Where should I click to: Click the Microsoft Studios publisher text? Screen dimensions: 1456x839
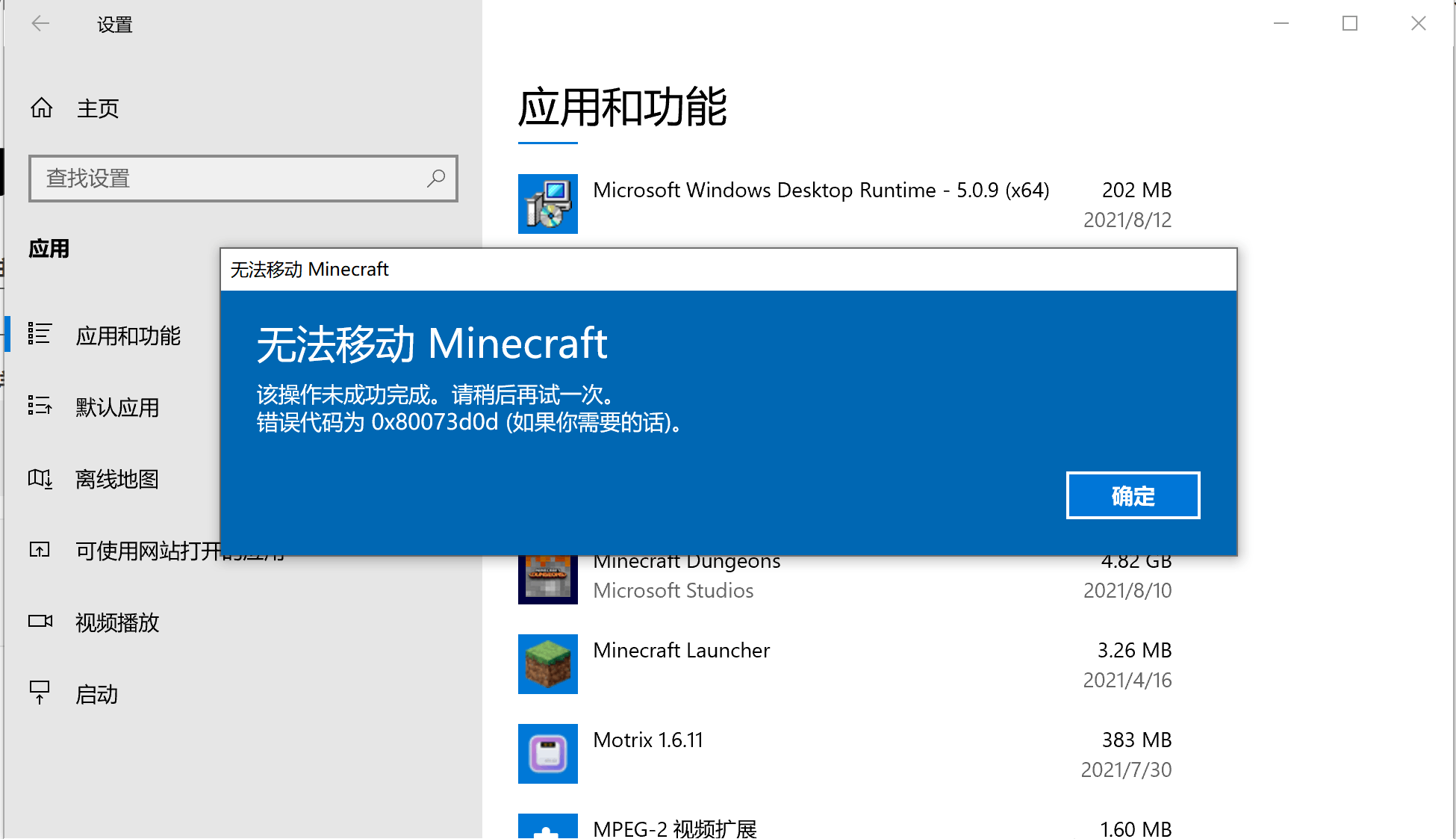673,591
